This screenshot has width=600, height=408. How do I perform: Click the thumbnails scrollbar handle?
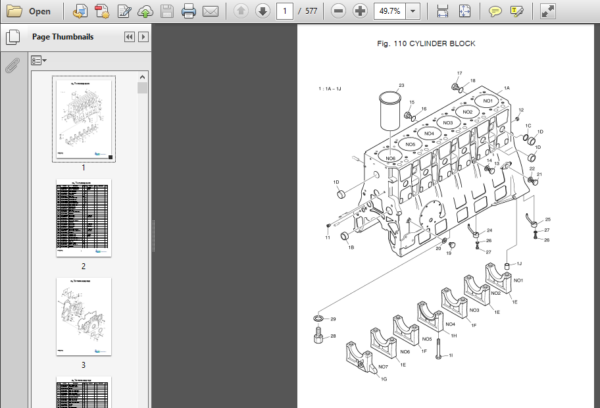pos(142,88)
